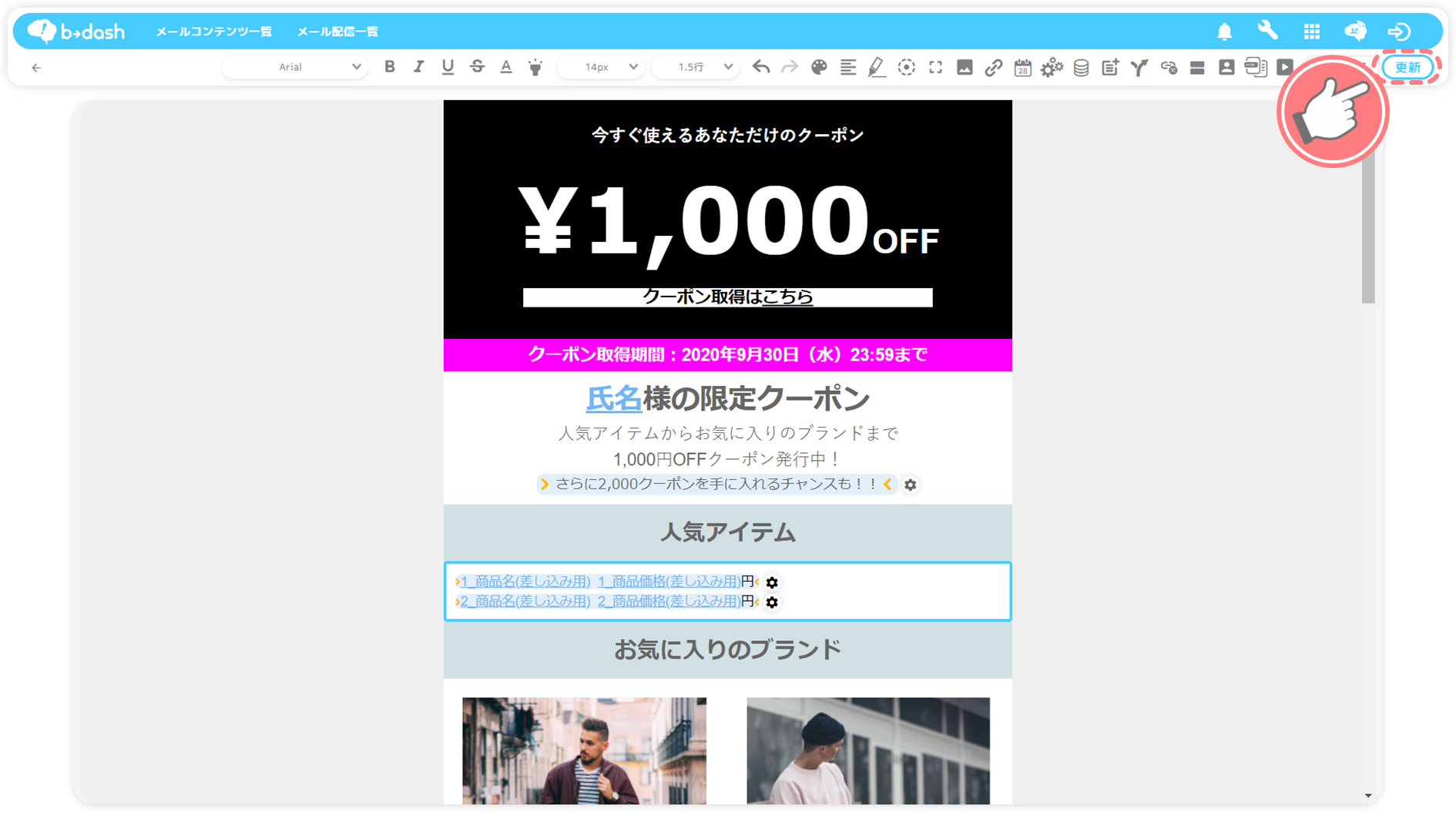The image size is (1456, 819).
Task: Select the お気に入りのブランド heading
Action: click(x=727, y=649)
